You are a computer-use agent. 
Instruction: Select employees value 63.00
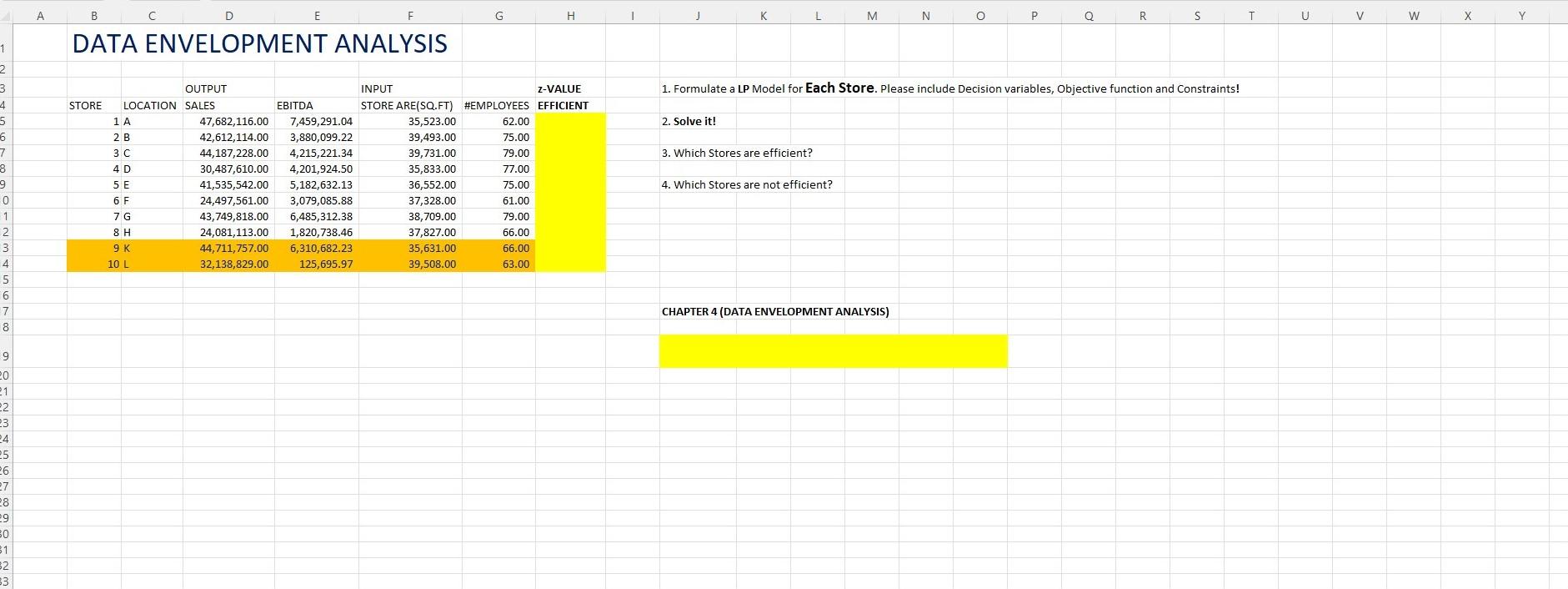tap(516, 264)
